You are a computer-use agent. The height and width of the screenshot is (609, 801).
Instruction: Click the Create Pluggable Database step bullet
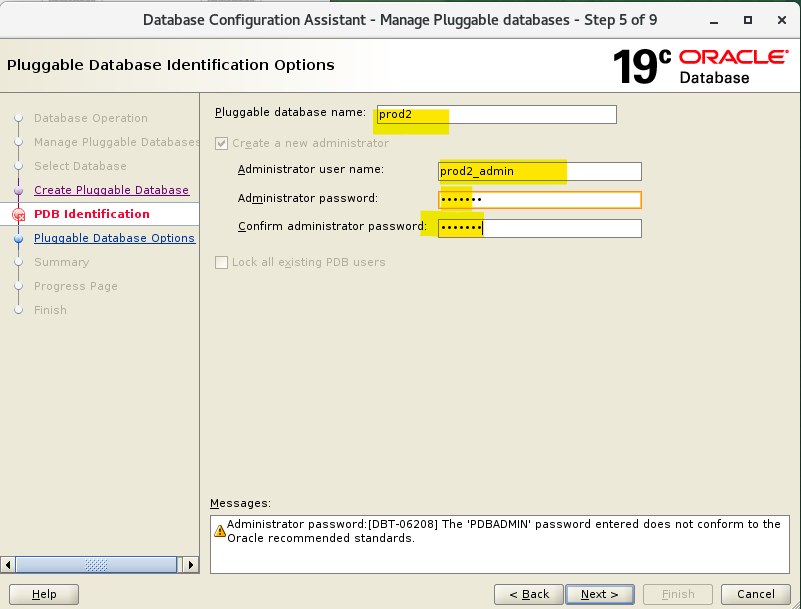[18, 191]
